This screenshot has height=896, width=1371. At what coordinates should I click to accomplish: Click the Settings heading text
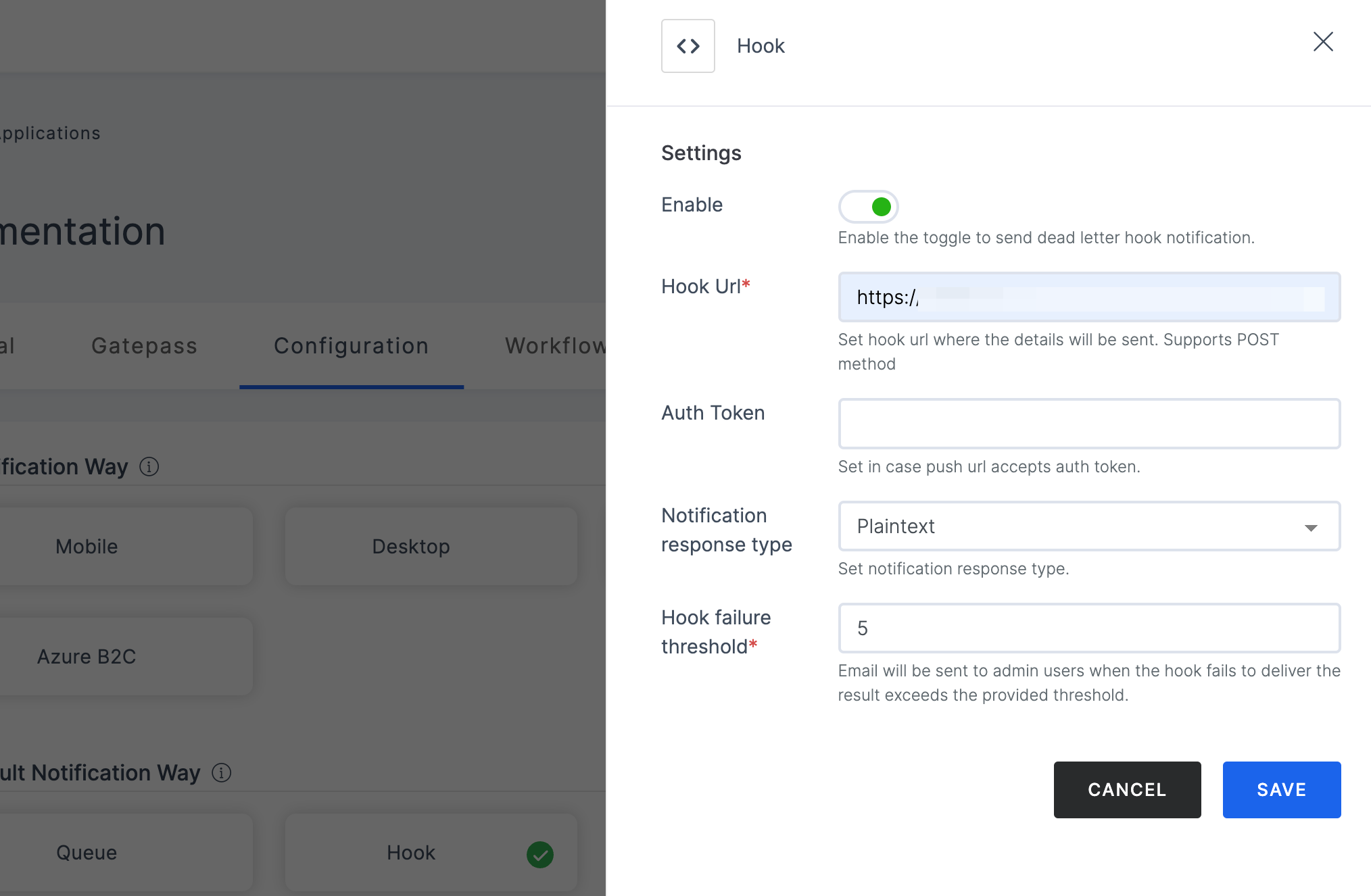pos(701,153)
